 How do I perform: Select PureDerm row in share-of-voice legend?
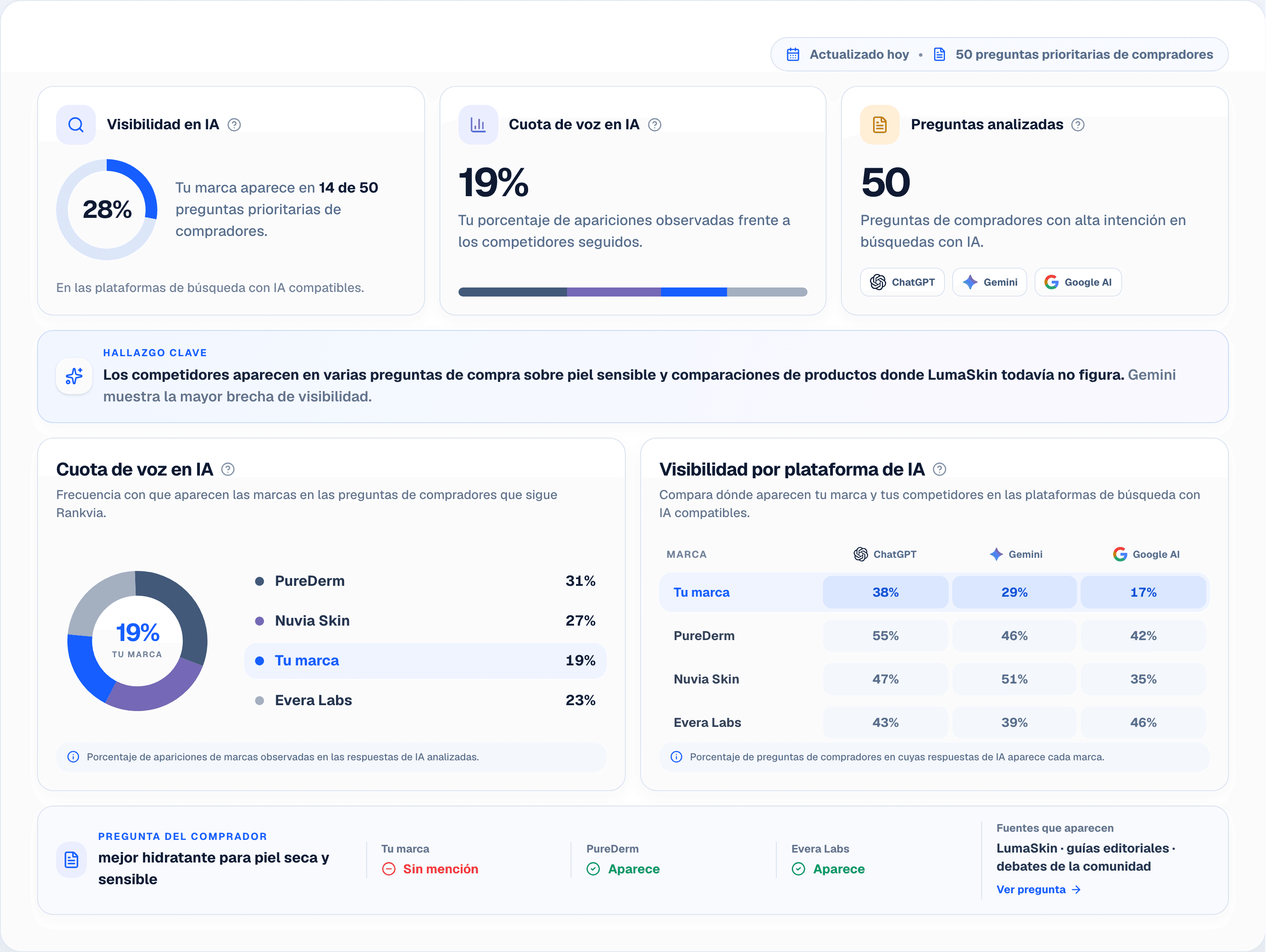pos(425,581)
